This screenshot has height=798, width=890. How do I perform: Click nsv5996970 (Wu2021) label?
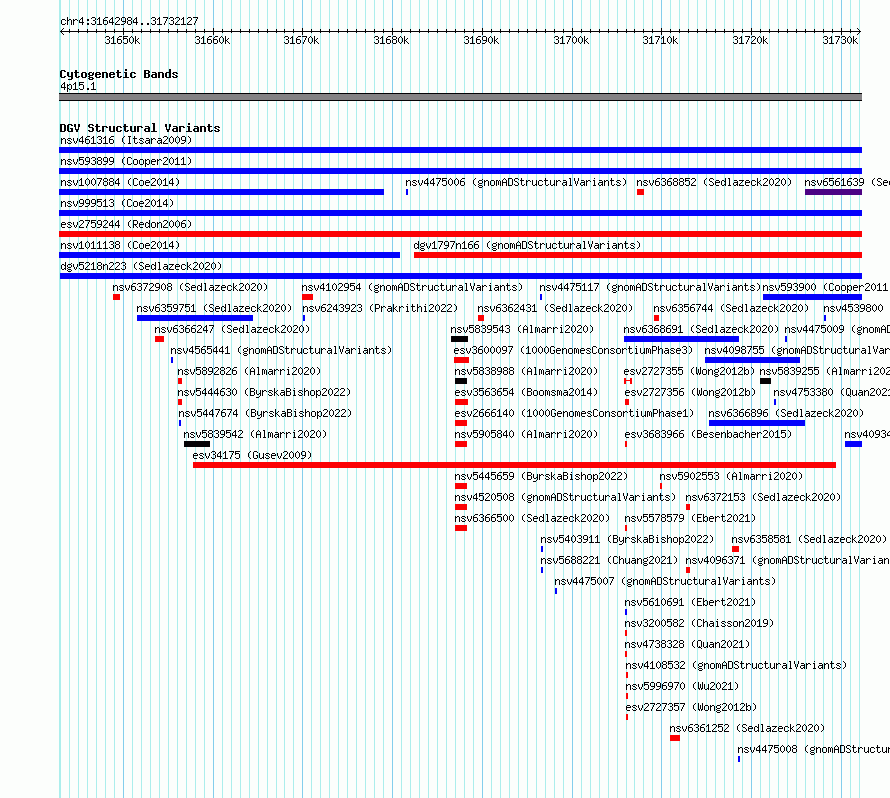[682, 686]
